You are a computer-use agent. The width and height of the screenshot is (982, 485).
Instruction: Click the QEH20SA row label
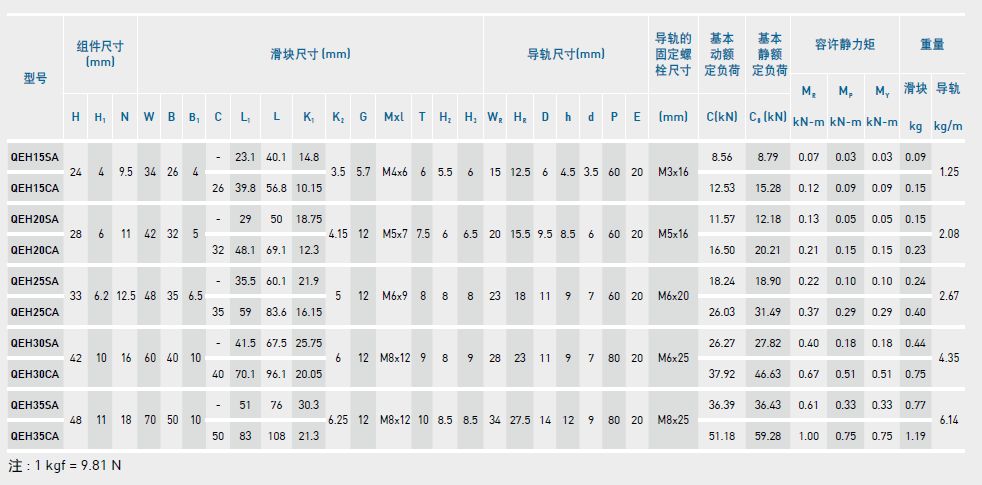[34, 218]
